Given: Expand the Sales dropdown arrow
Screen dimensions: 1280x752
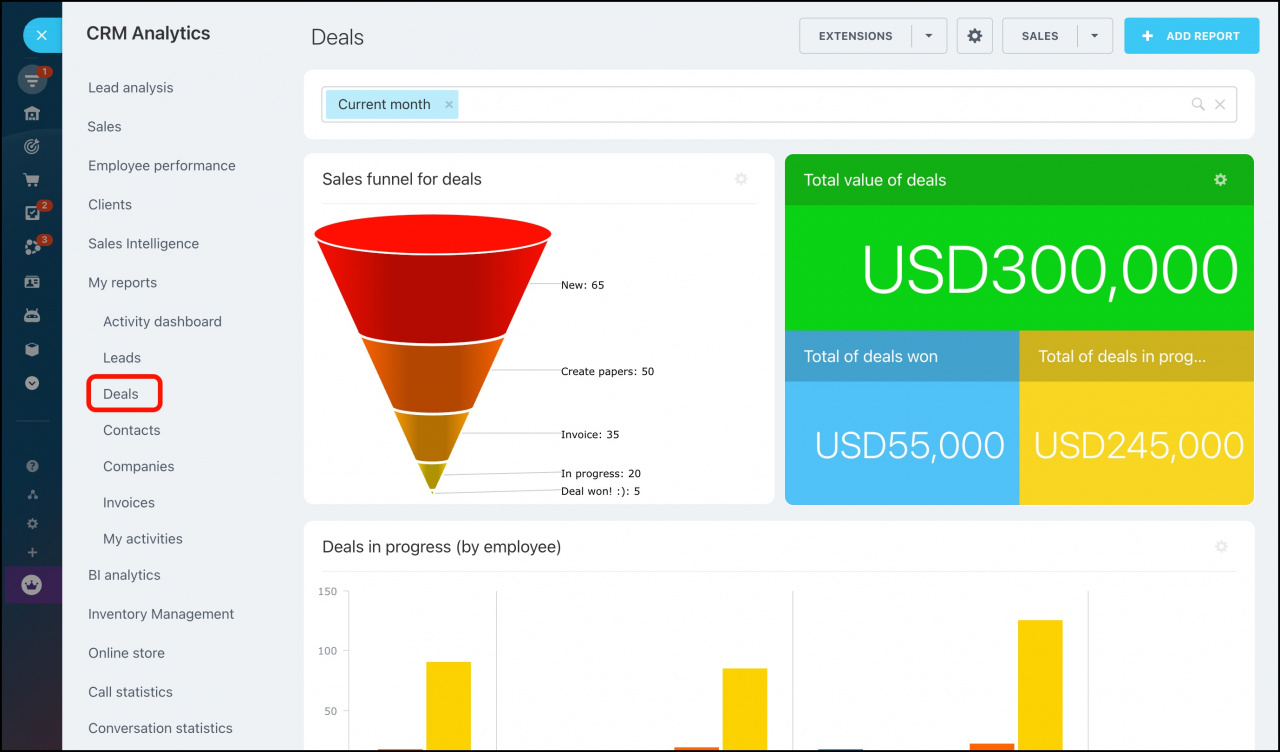Looking at the screenshot, I should pyautogui.click(x=1095, y=36).
